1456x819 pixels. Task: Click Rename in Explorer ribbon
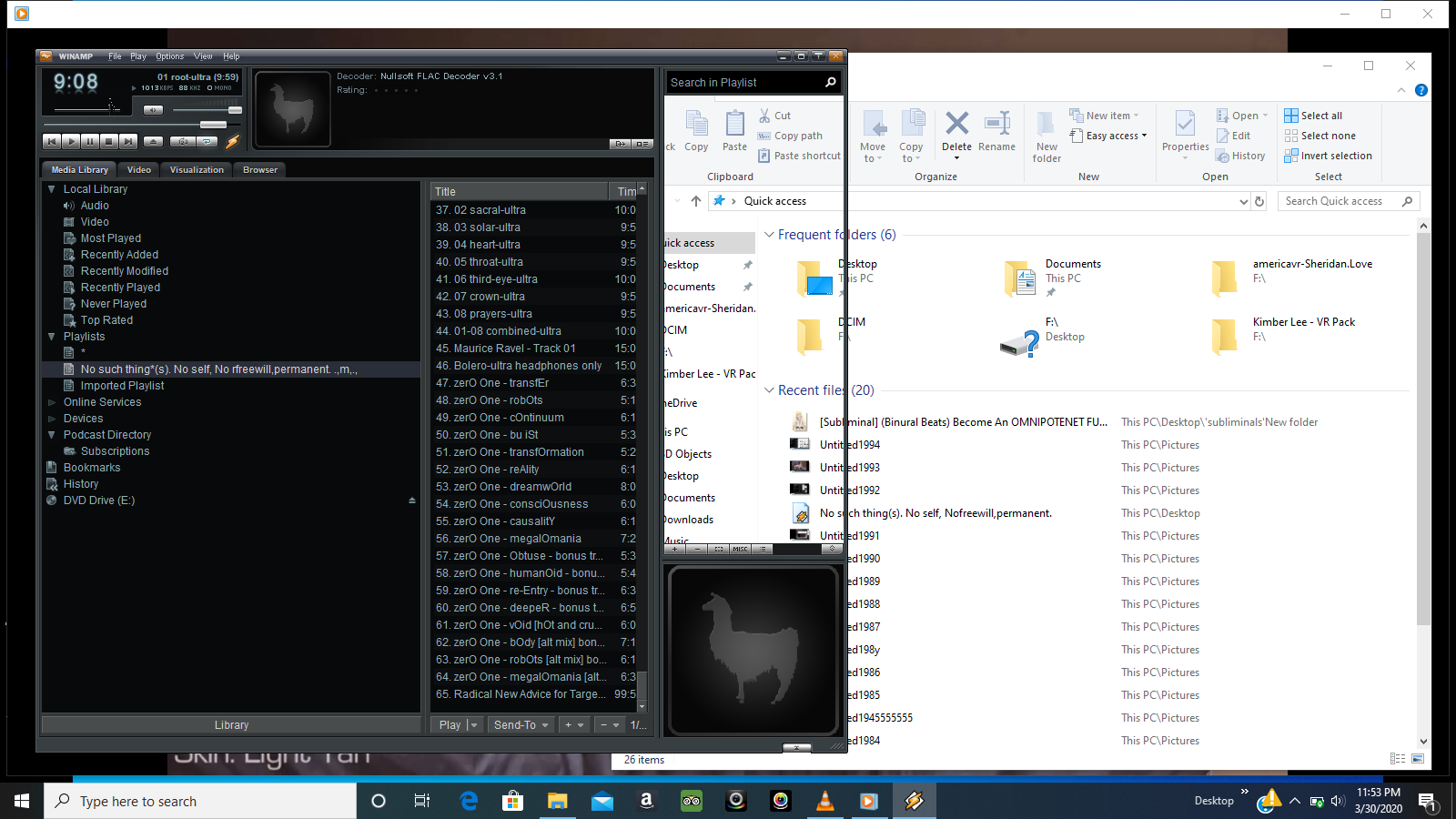click(996, 131)
